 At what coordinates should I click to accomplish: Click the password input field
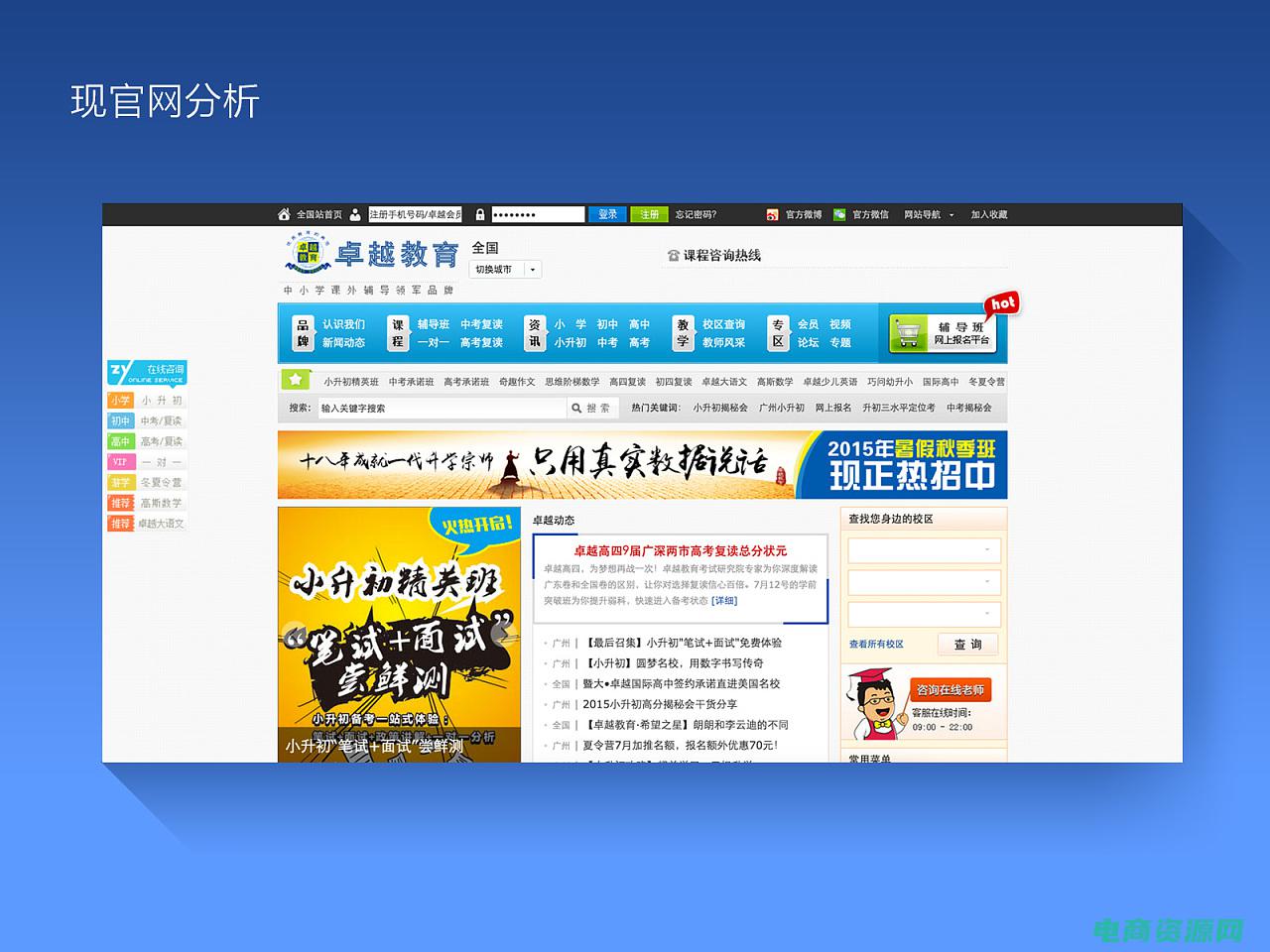pos(538,214)
